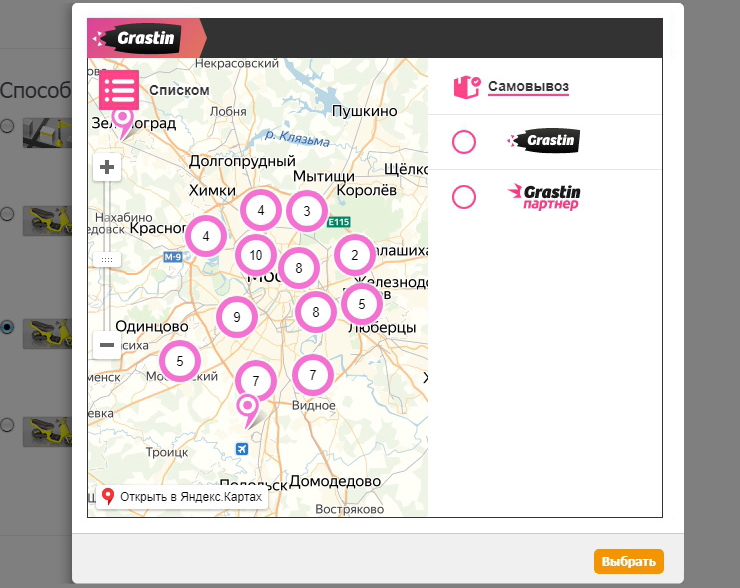Screen dimensions: 740x588
Task: Open the Списком list view icon
Action: [118, 89]
